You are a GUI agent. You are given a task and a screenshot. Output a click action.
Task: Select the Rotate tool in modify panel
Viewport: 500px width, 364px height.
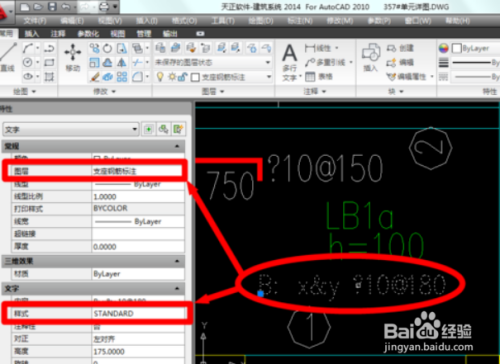pyautogui.click(x=107, y=48)
